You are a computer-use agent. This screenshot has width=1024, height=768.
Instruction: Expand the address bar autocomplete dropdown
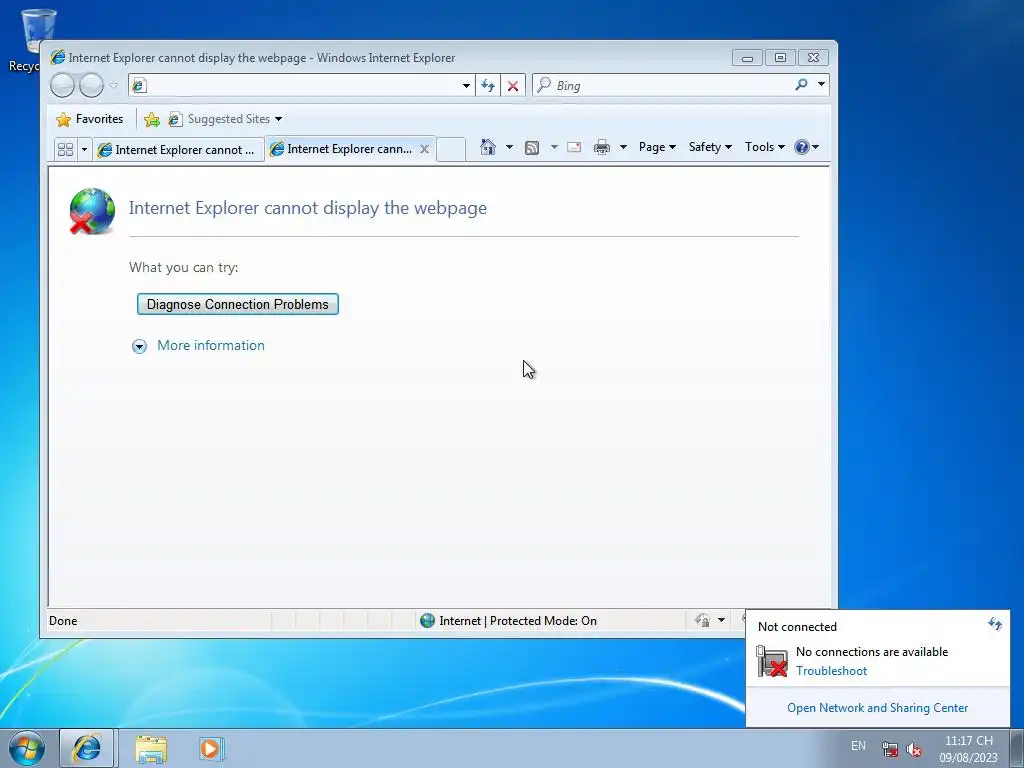click(466, 86)
